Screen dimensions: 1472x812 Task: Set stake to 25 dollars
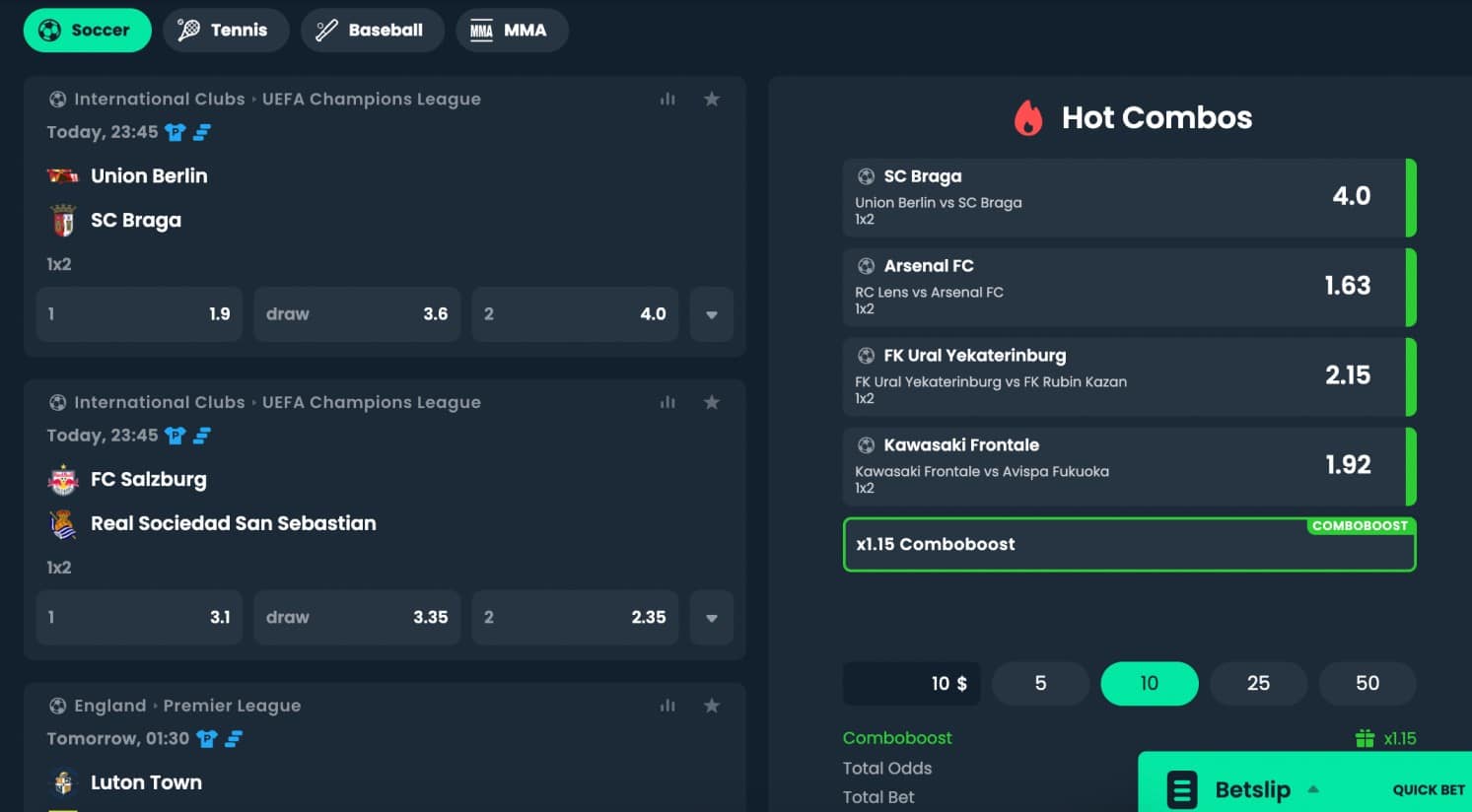point(1258,684)
